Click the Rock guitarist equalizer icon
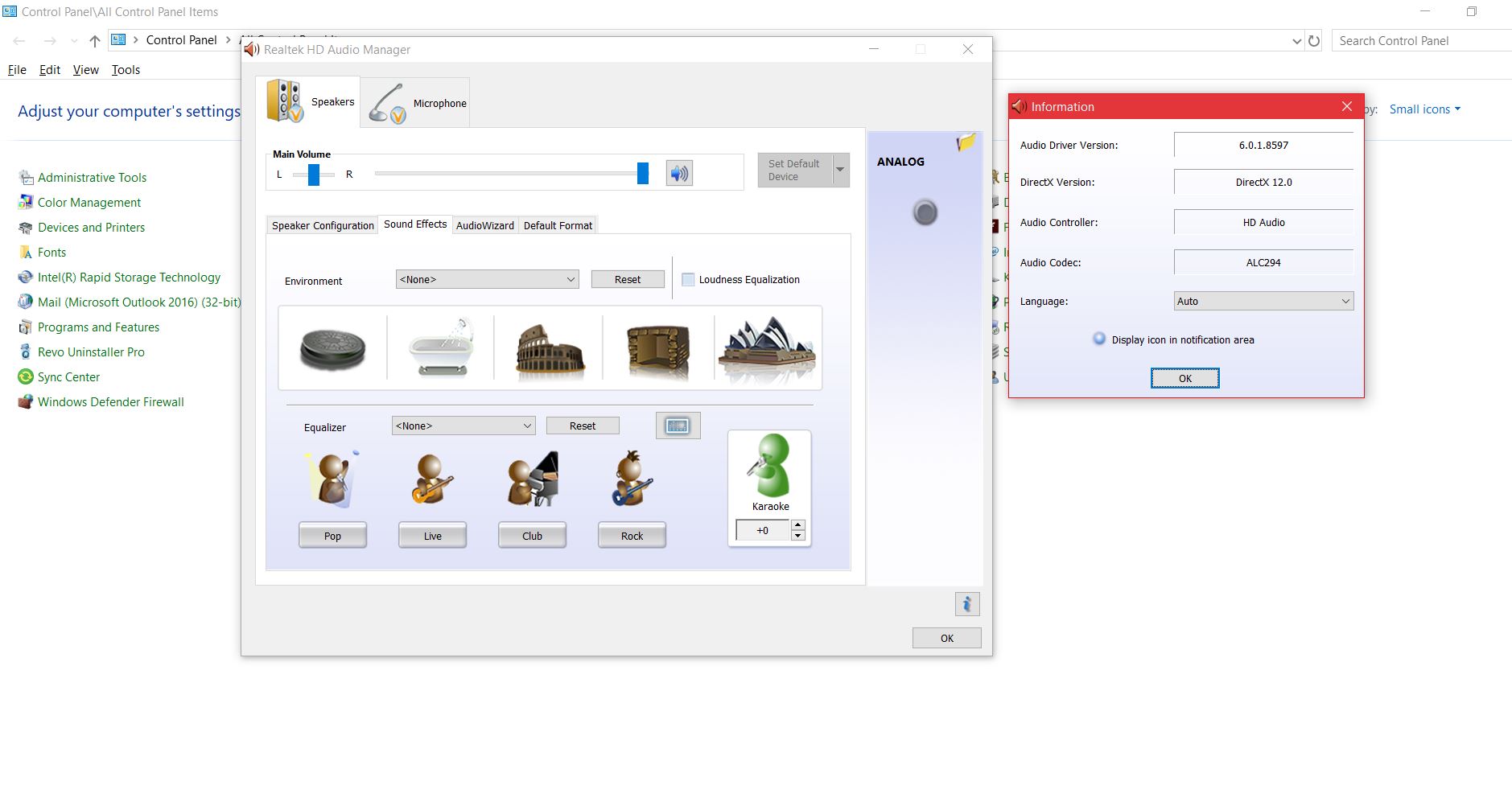 pos(632,479)
